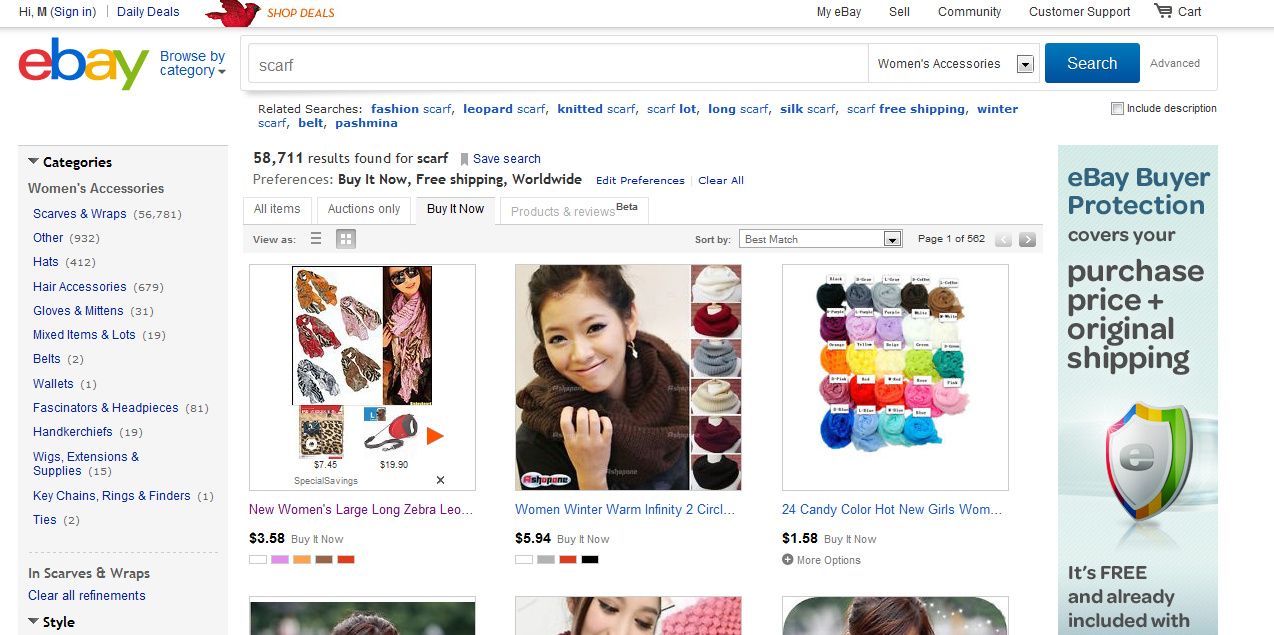The height and width of the screenshot is (635, 1274).
Task: Switch to gallery grid view icon
Action: pos(345,239)
